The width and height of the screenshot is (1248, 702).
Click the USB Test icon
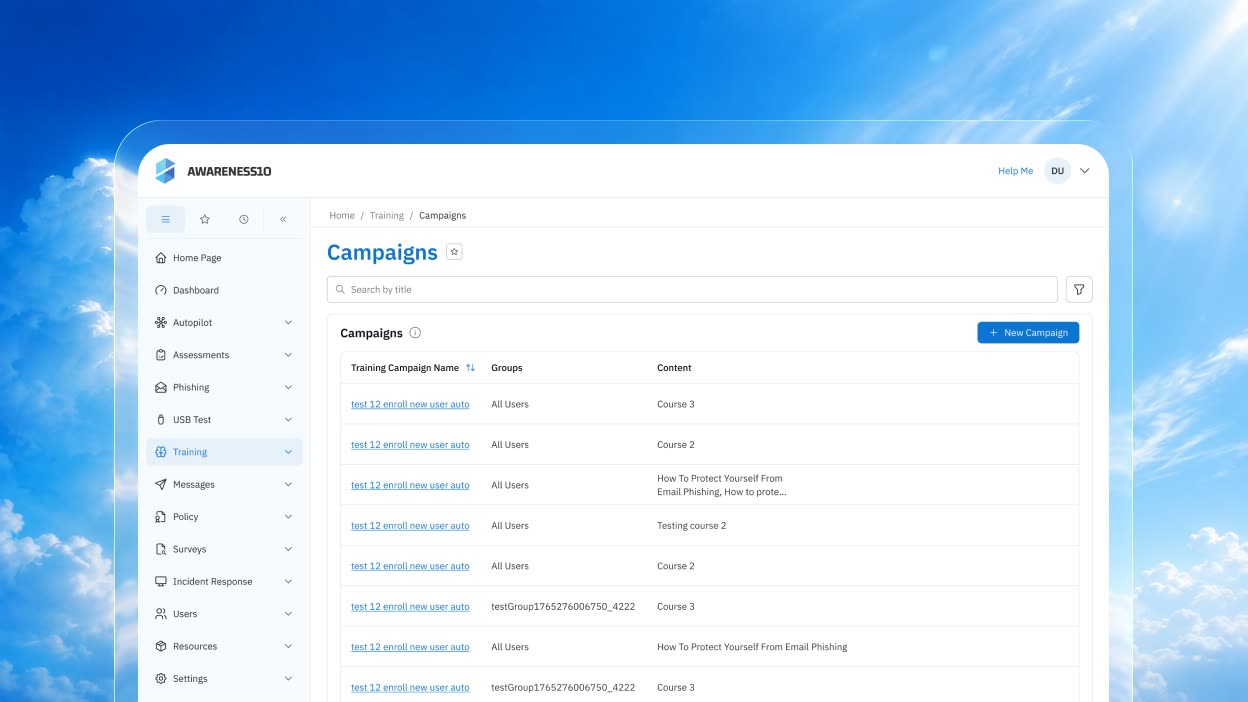[161, 420]
